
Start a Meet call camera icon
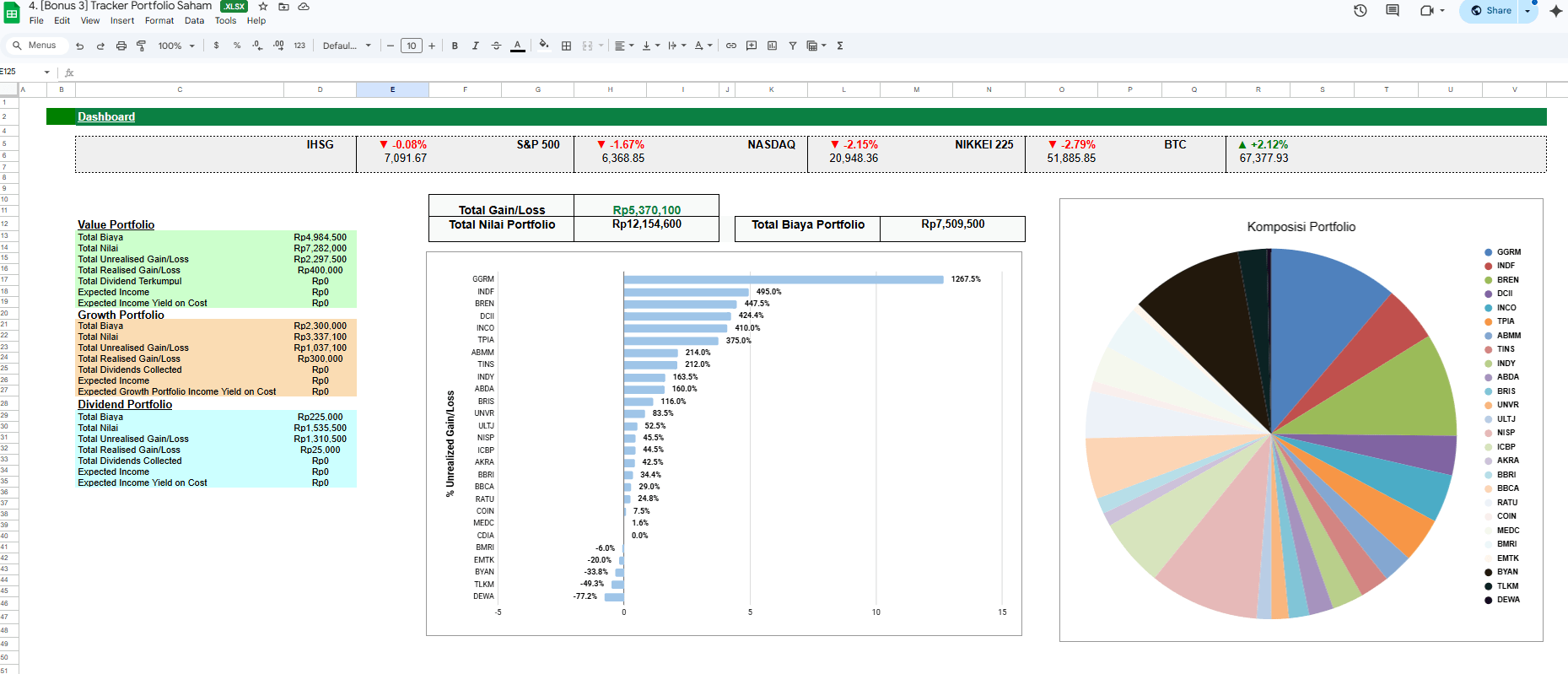click(x=1426, y=11)
